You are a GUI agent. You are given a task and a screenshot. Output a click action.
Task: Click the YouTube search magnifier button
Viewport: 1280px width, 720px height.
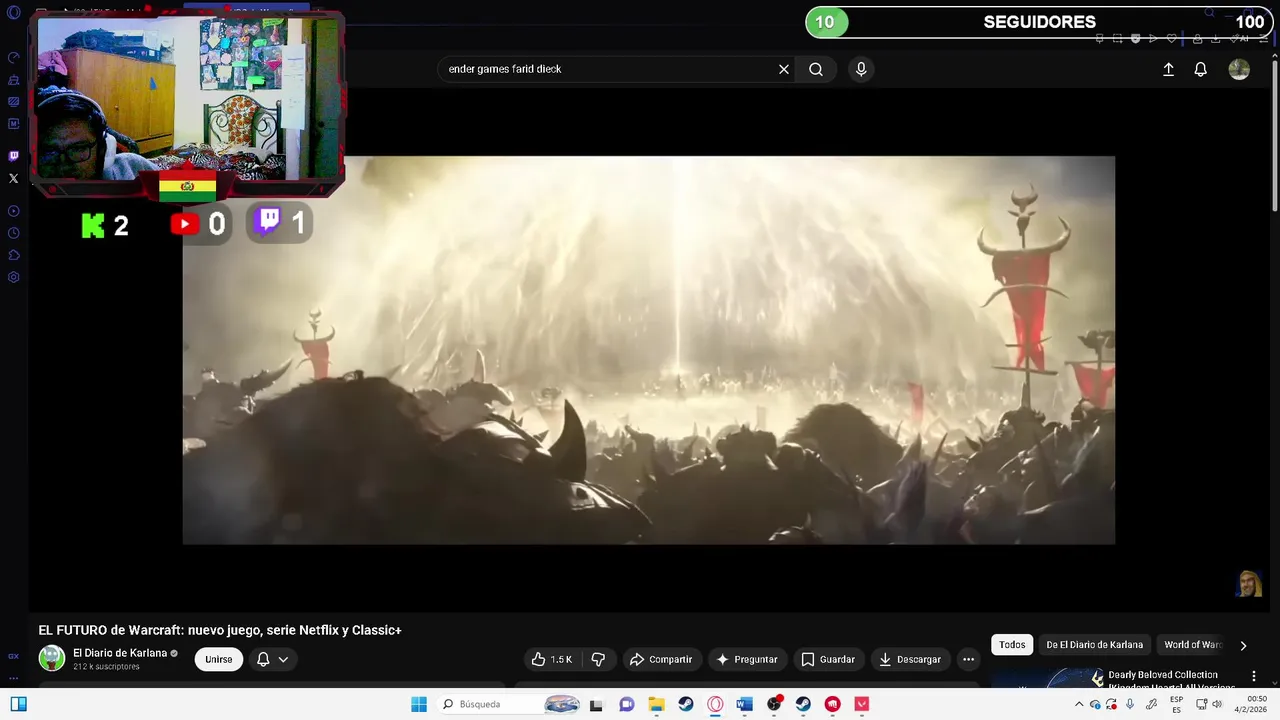[816, 69]
